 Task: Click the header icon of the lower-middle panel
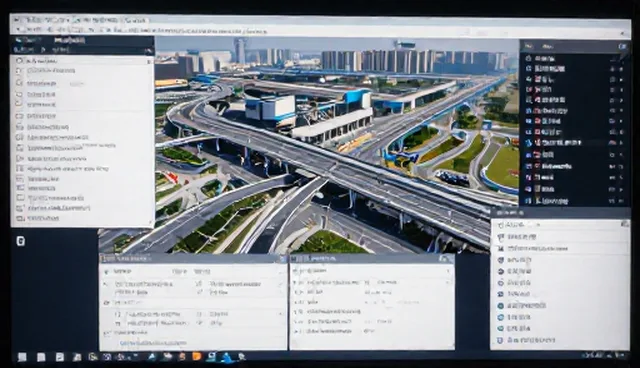(x=444, y=258)
